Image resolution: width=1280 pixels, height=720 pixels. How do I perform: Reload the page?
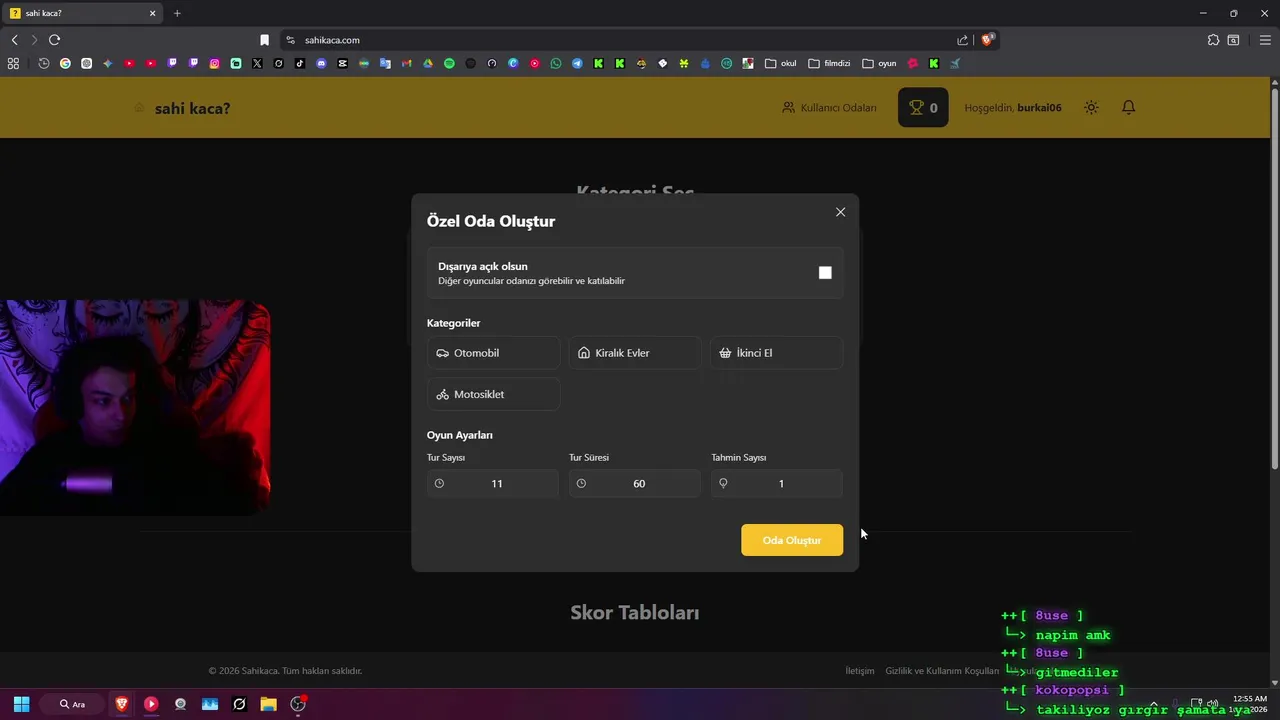(x=54, y=40)
